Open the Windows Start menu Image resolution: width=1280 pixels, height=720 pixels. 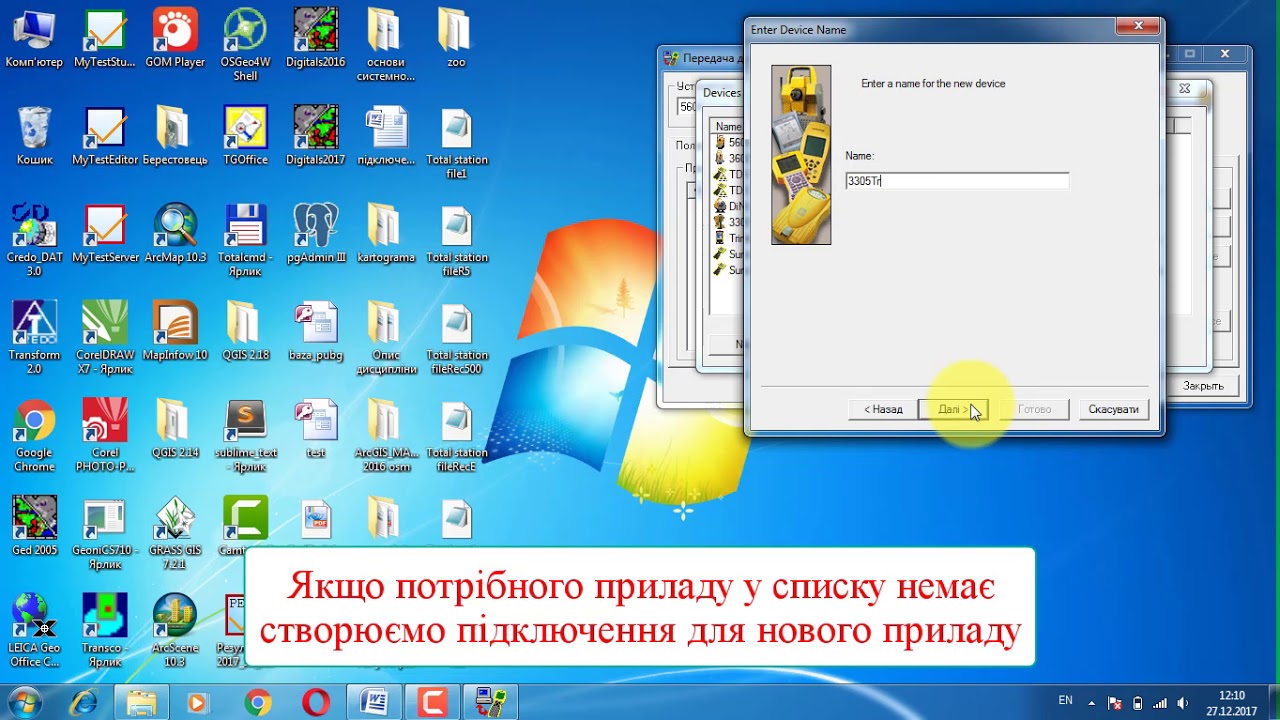point(24,702)
